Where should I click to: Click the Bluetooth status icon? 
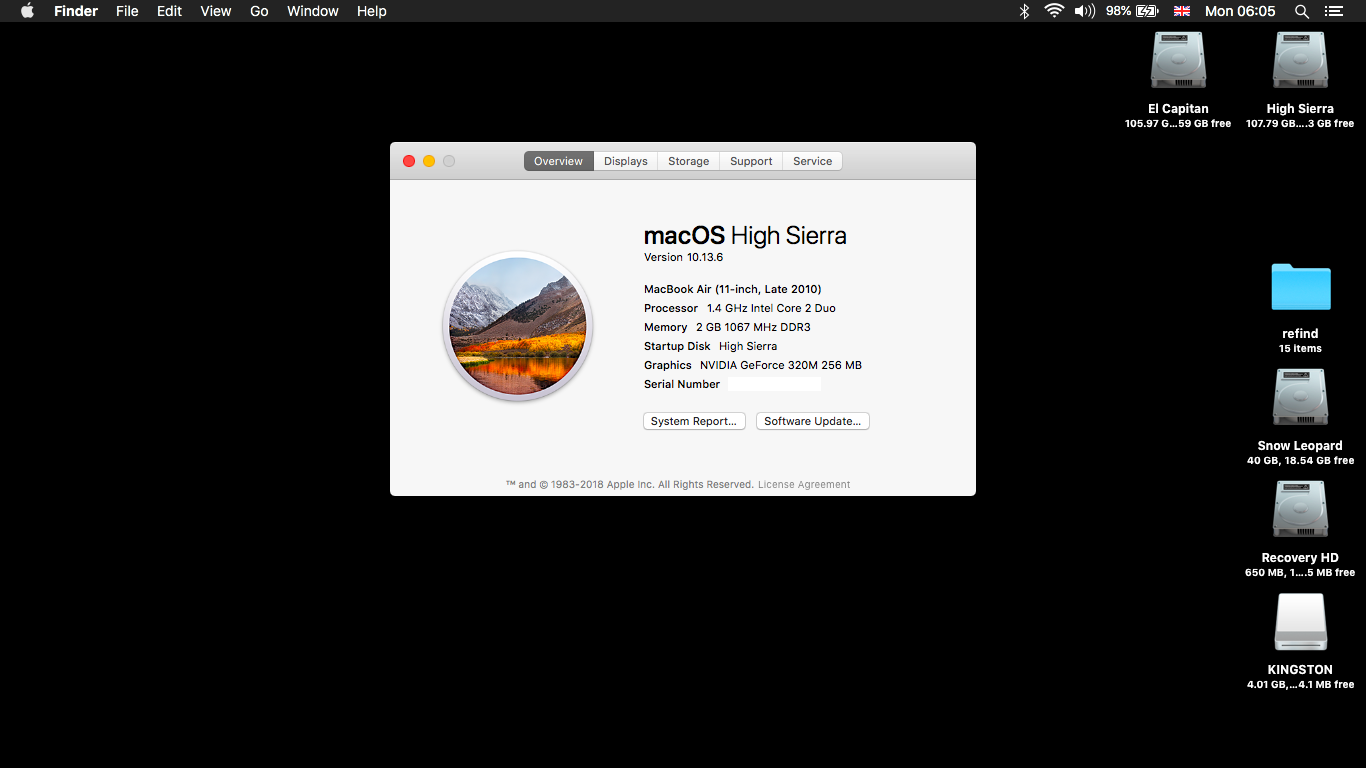tap(1024, 11)
